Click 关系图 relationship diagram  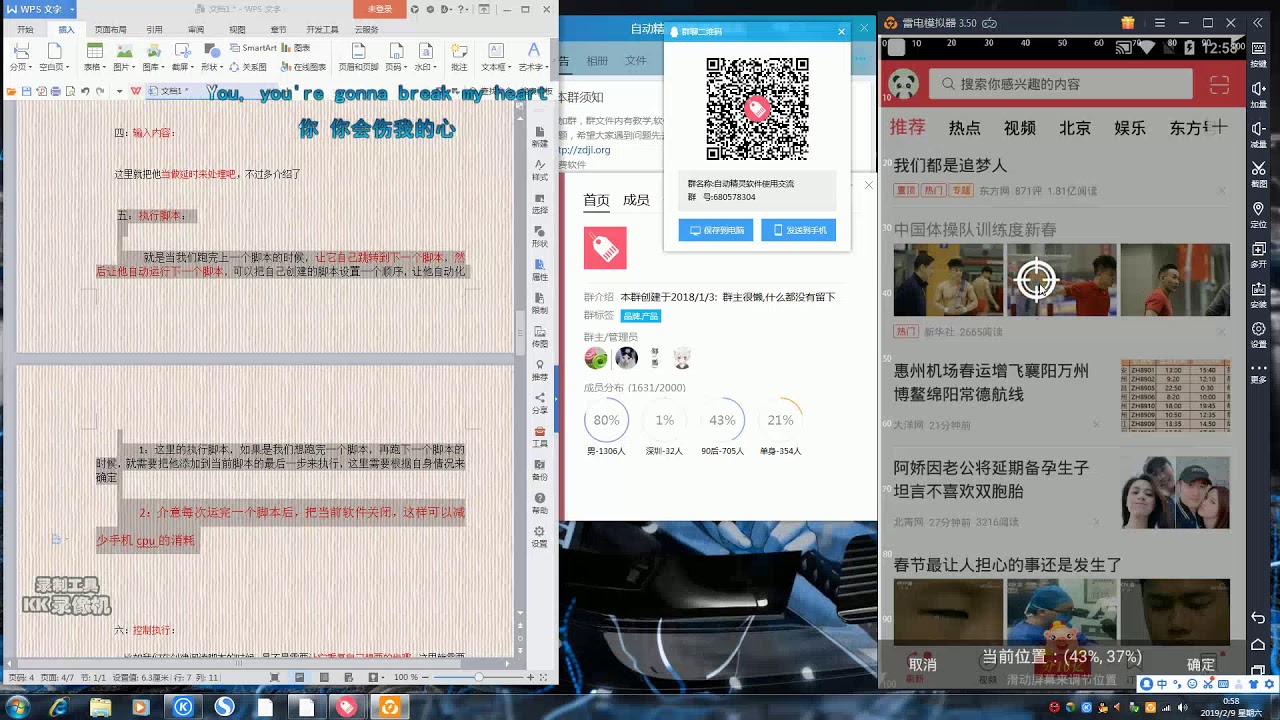click(x=248, y=67)
